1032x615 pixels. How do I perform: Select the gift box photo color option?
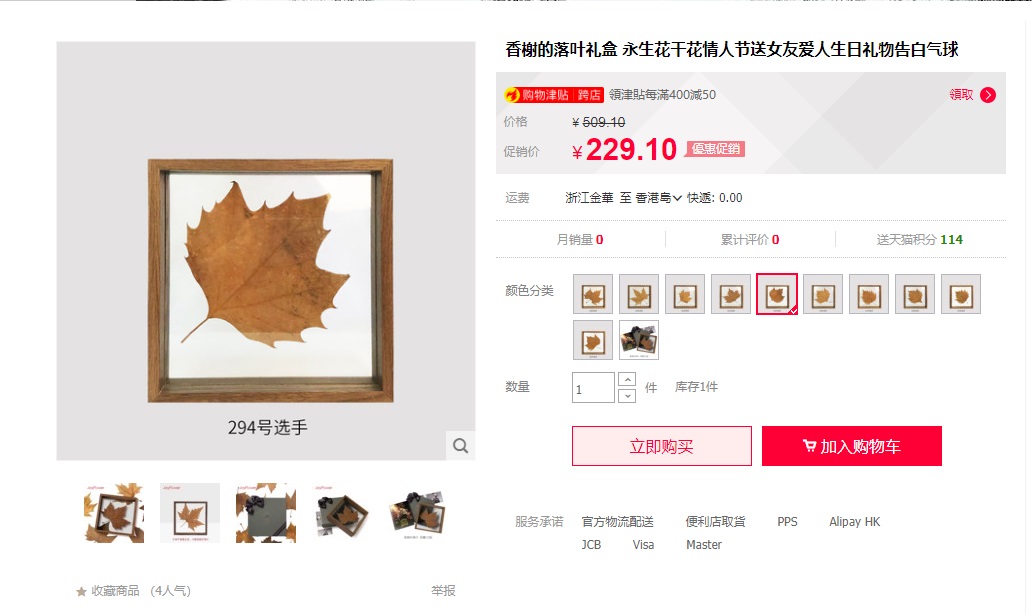[x=639, y=340]
